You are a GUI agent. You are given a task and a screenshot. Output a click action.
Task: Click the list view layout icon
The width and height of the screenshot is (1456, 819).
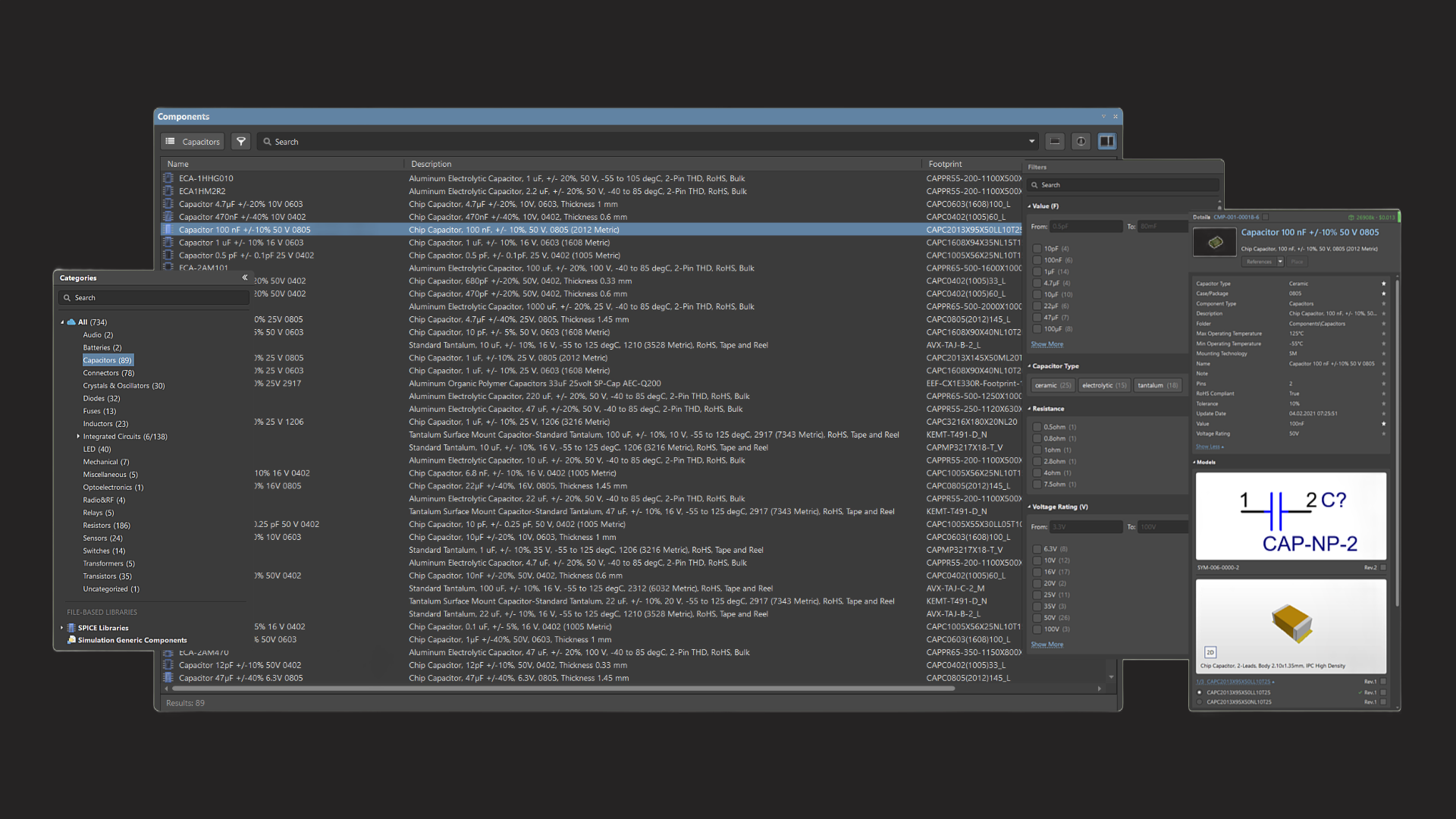coord(1055,142)
